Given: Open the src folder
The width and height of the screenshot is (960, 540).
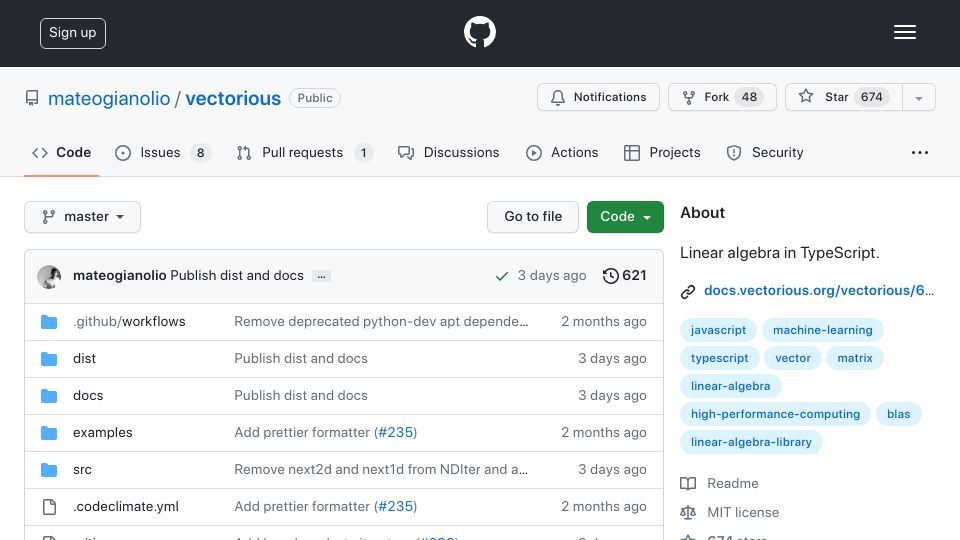Looking at the screenshot, I should tap(83, 470).
